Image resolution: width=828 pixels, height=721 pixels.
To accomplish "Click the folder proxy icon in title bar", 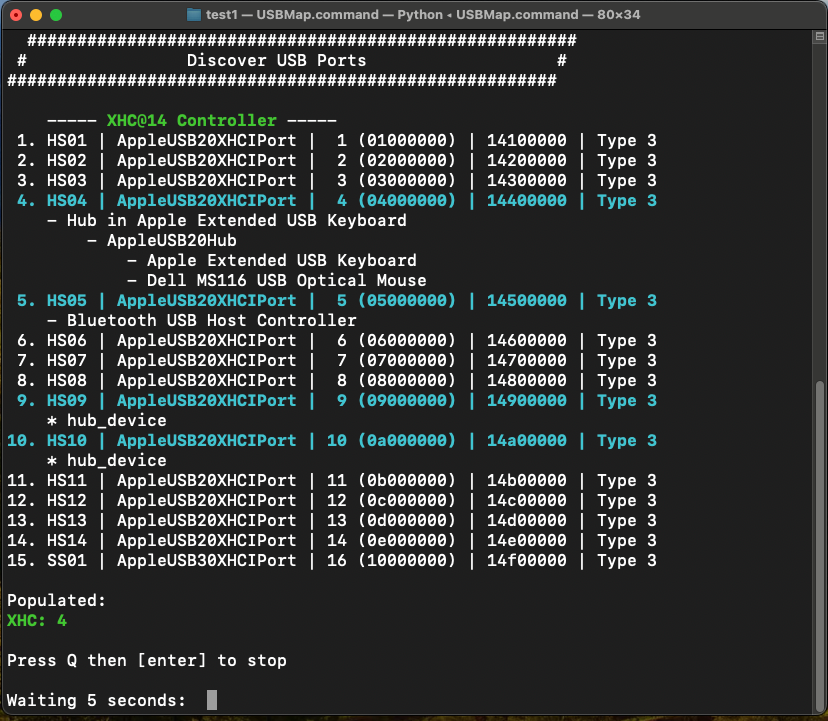I will [x=195, y=15].
